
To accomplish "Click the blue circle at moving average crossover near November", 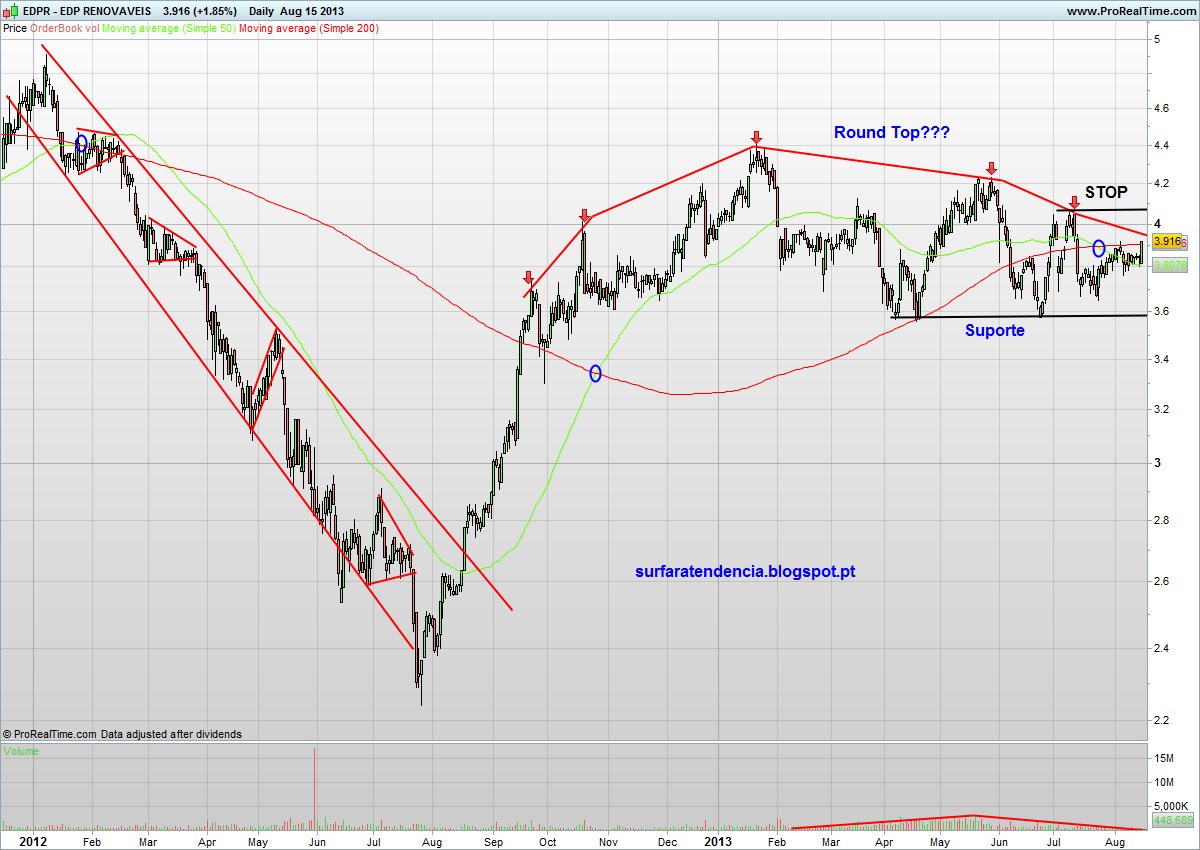I will pyautogui.click(x=596, y=373).
